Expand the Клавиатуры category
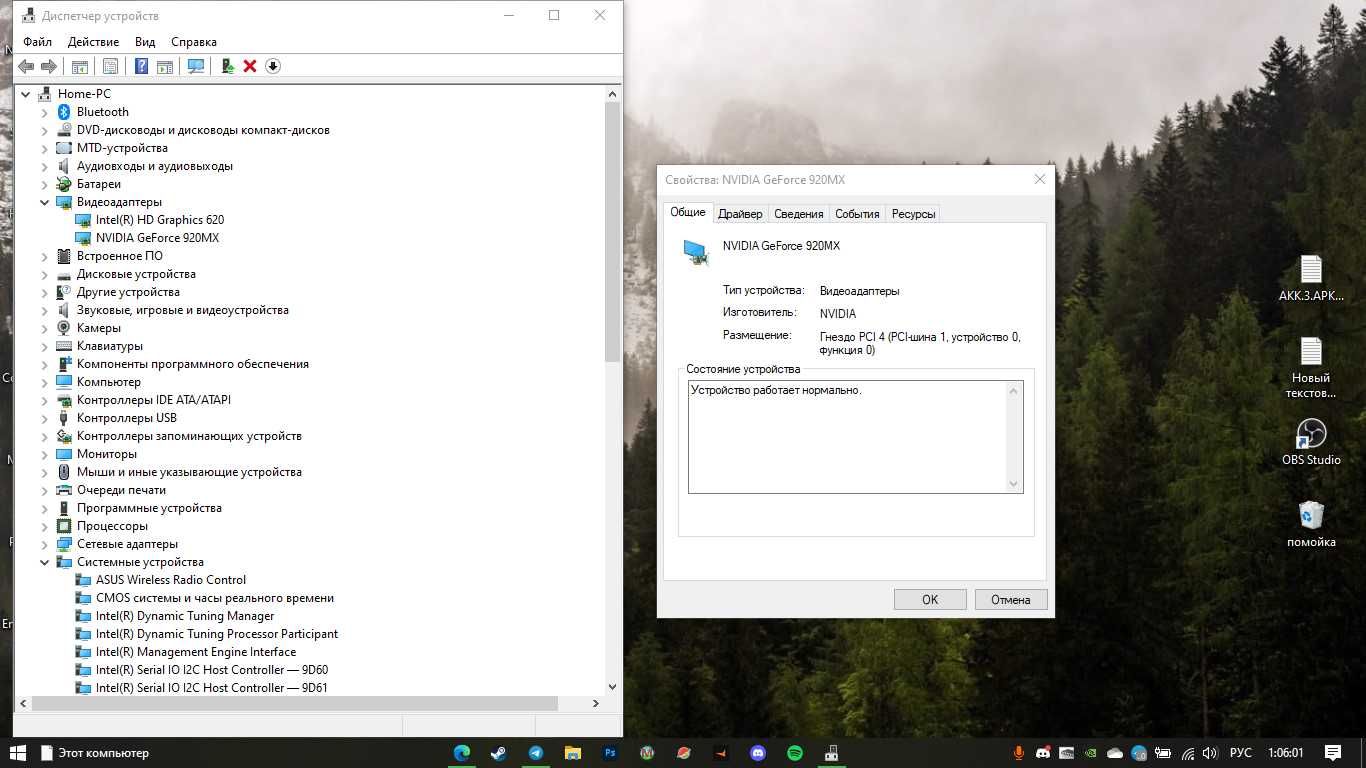 (x=44, y=346)
